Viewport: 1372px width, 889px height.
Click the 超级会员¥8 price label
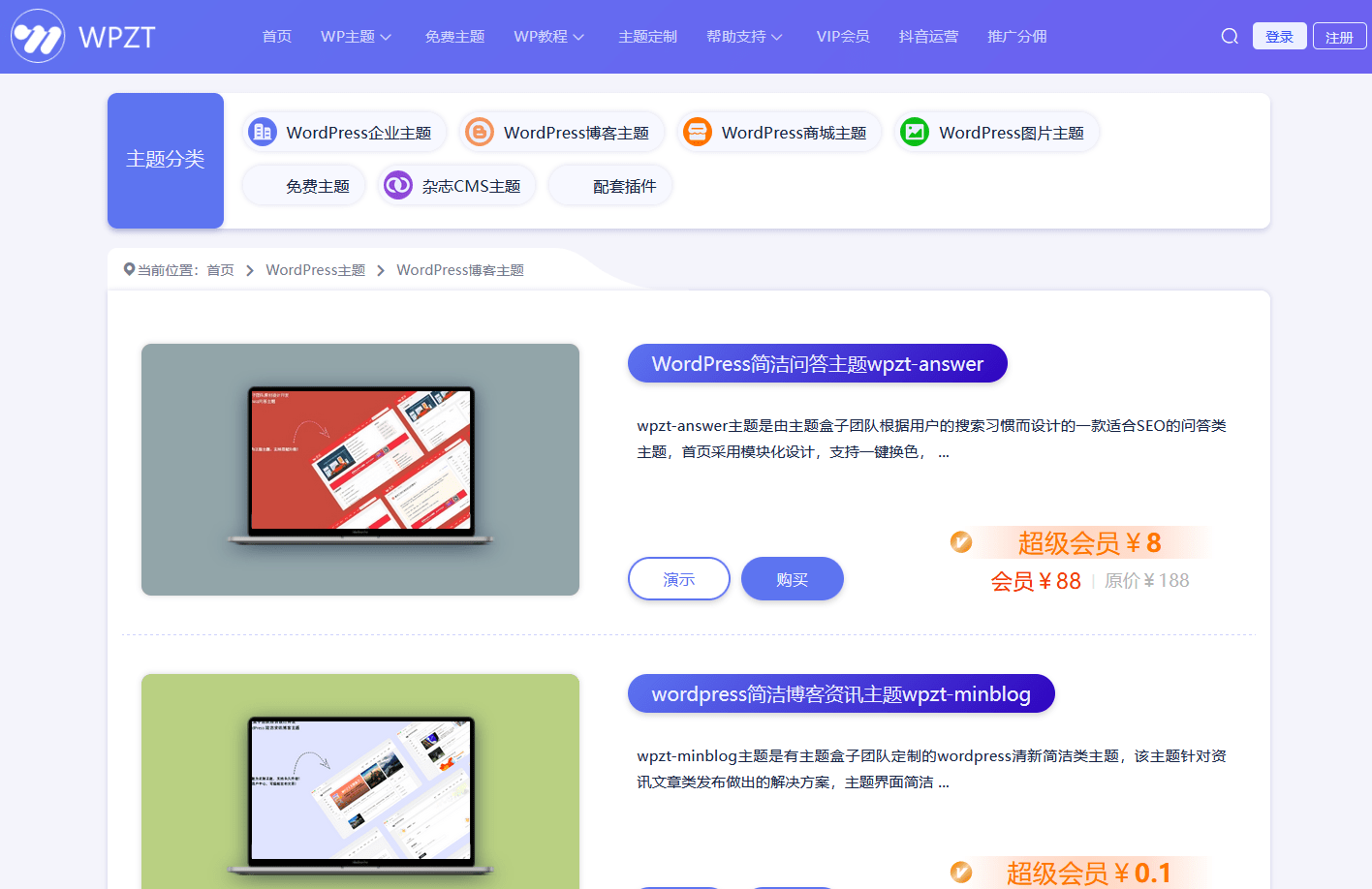tap(1090, 542)
